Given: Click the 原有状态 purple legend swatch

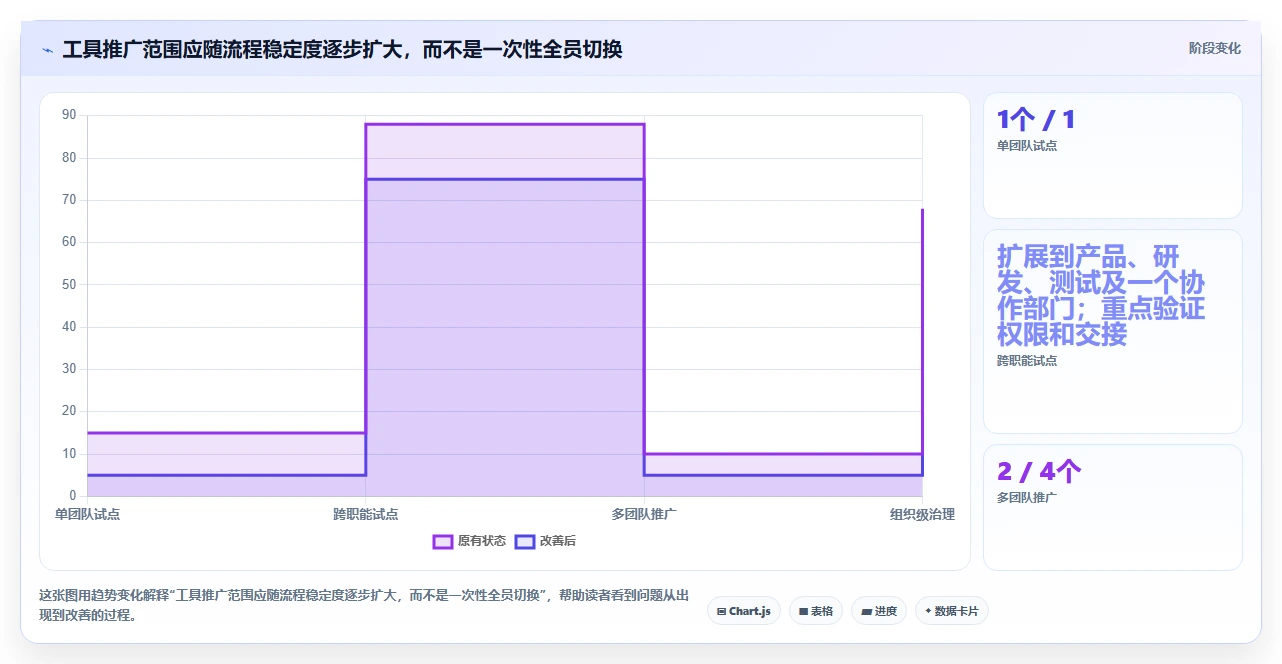Looking at the screenshot, I should [x=443, y=541].
